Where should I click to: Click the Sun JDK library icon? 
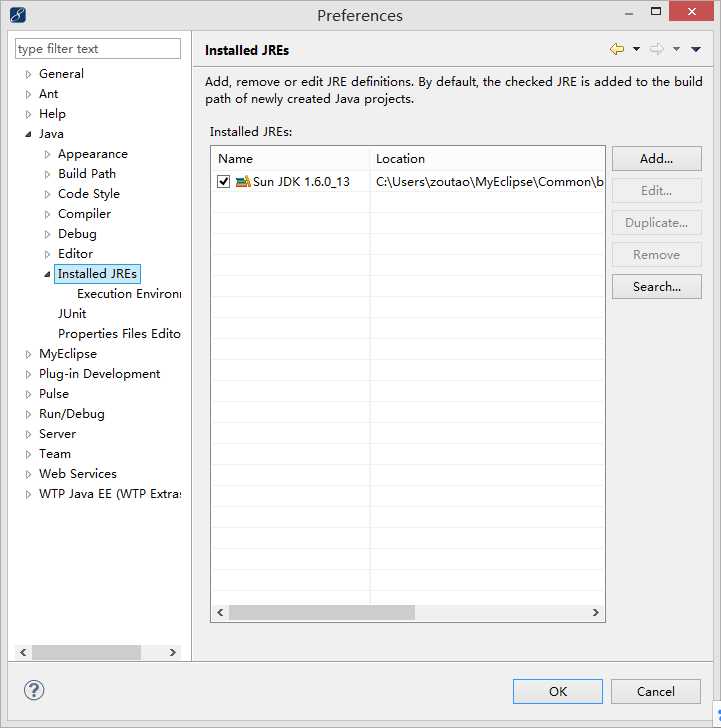tap(243, 182)
